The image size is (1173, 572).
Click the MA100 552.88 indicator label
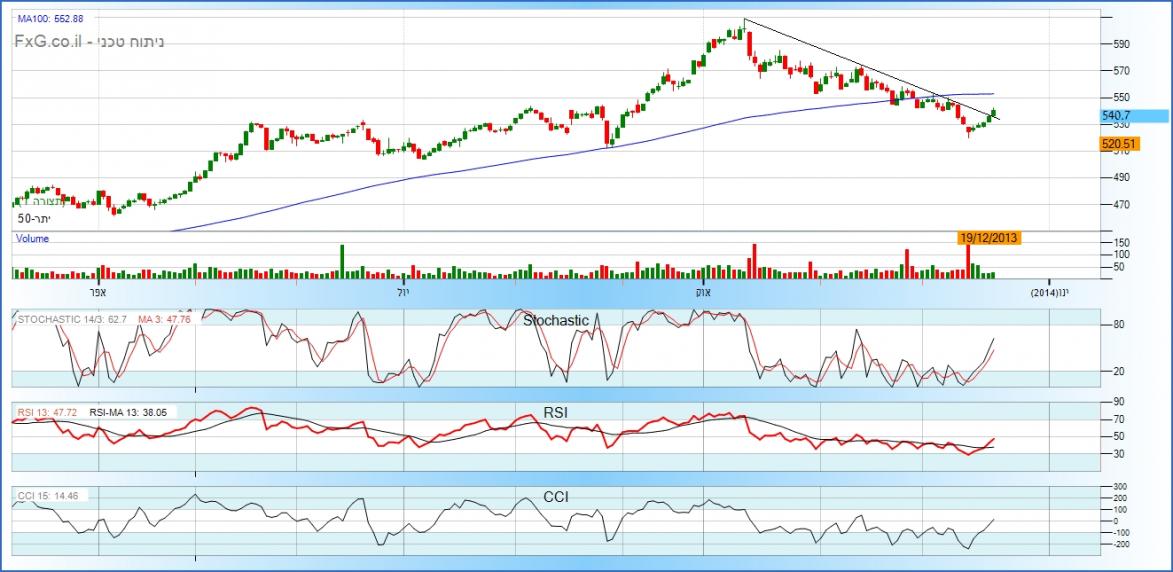(50, 20)
